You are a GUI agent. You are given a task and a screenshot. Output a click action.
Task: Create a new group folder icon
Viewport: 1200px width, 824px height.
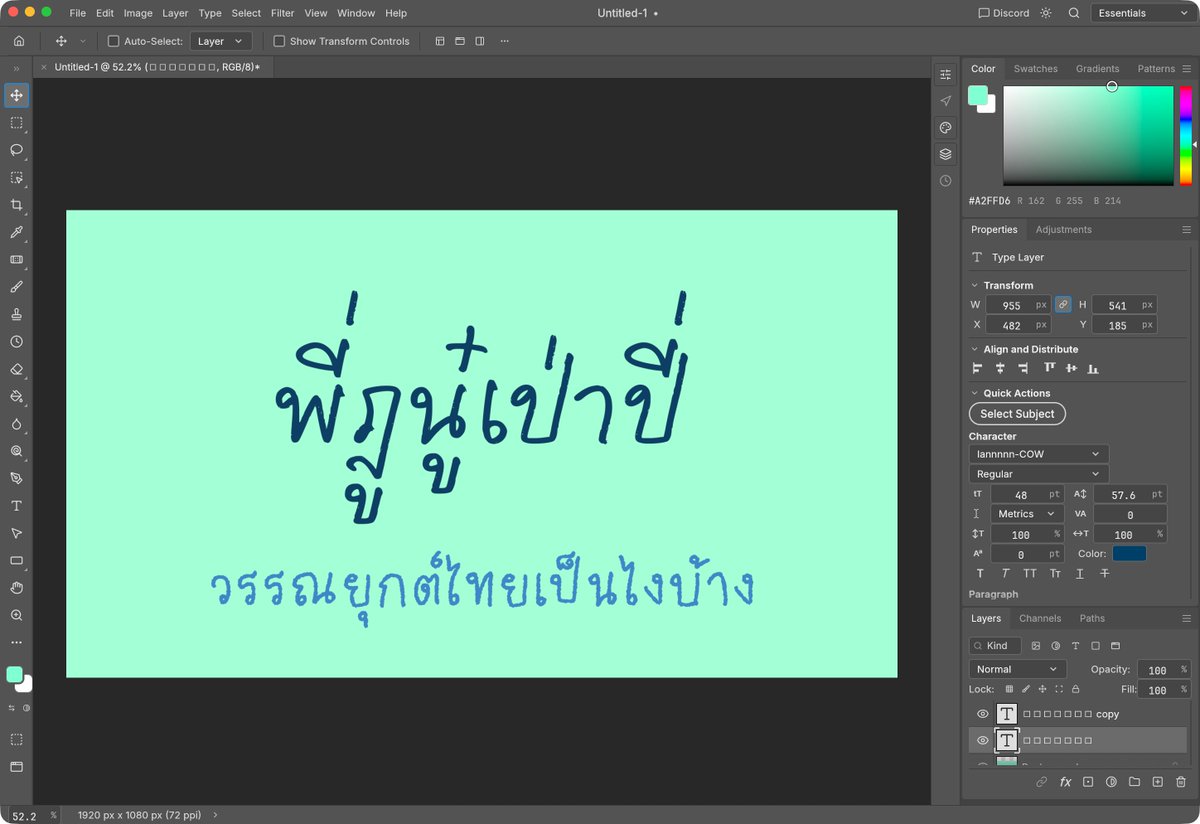1134,782
